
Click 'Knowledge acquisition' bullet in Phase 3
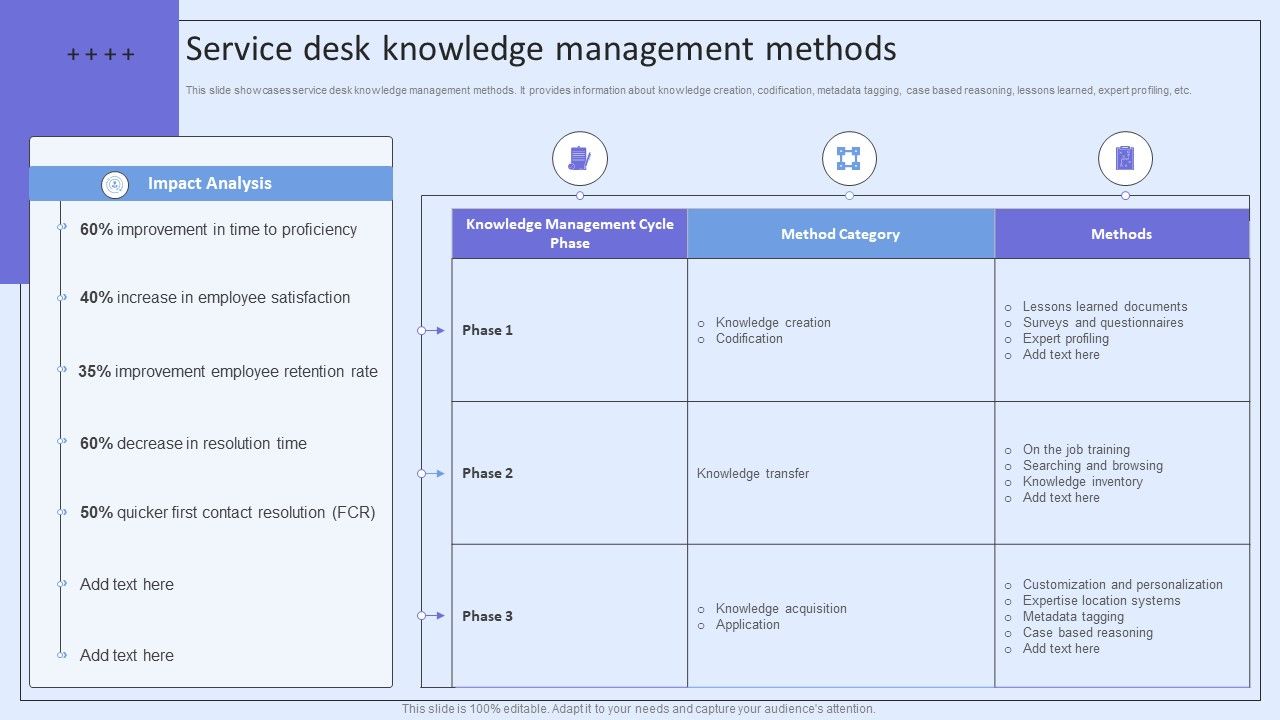(x=781, y=608)
